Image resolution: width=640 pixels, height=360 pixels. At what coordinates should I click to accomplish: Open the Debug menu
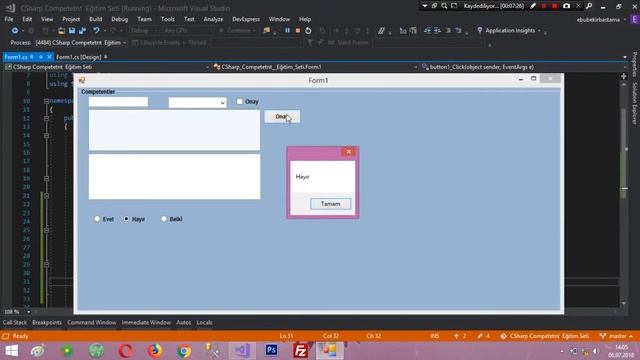(119, 19)
